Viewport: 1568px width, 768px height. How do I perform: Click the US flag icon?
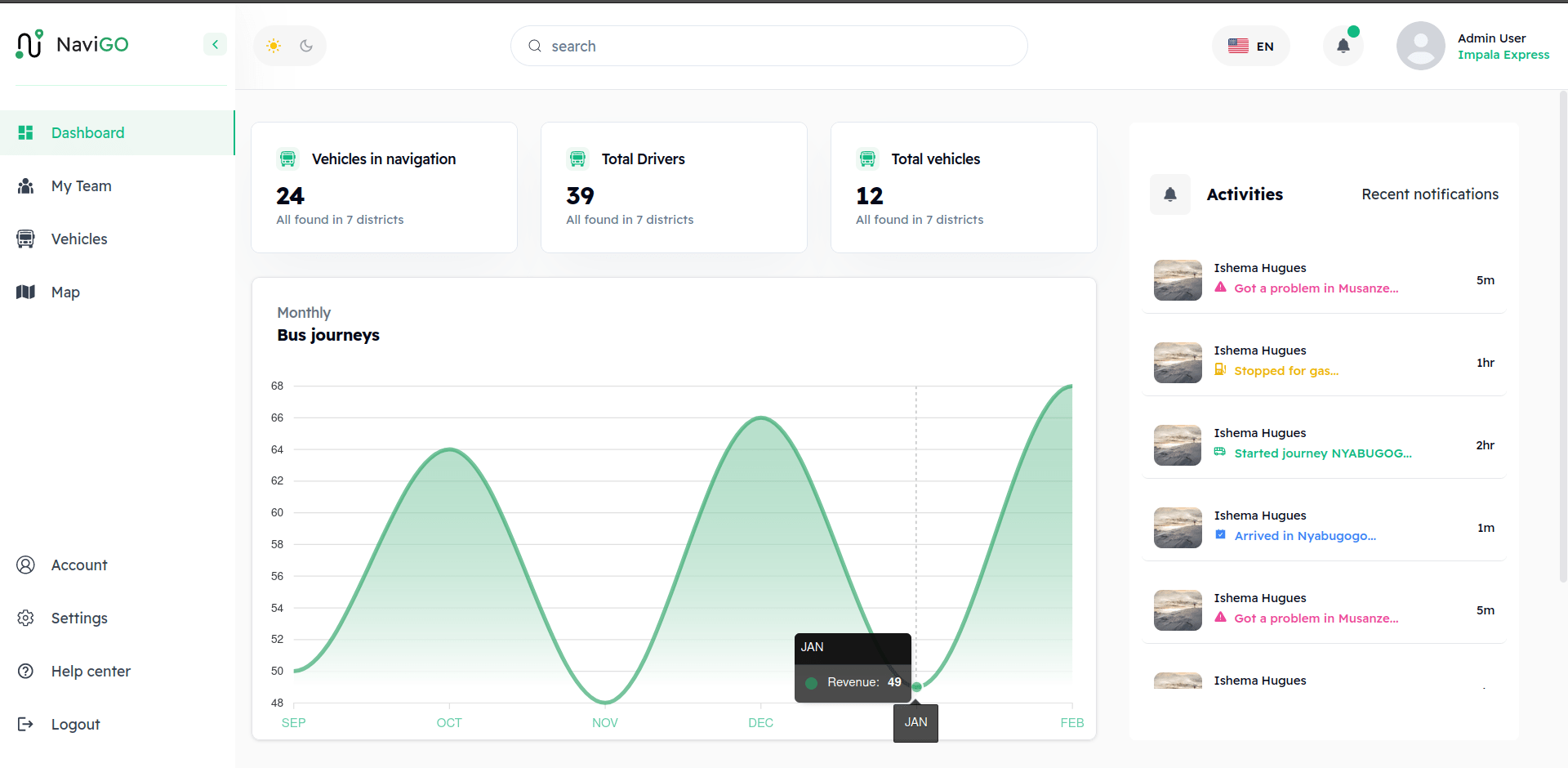pyautogui.click(x=1238, y=46)
